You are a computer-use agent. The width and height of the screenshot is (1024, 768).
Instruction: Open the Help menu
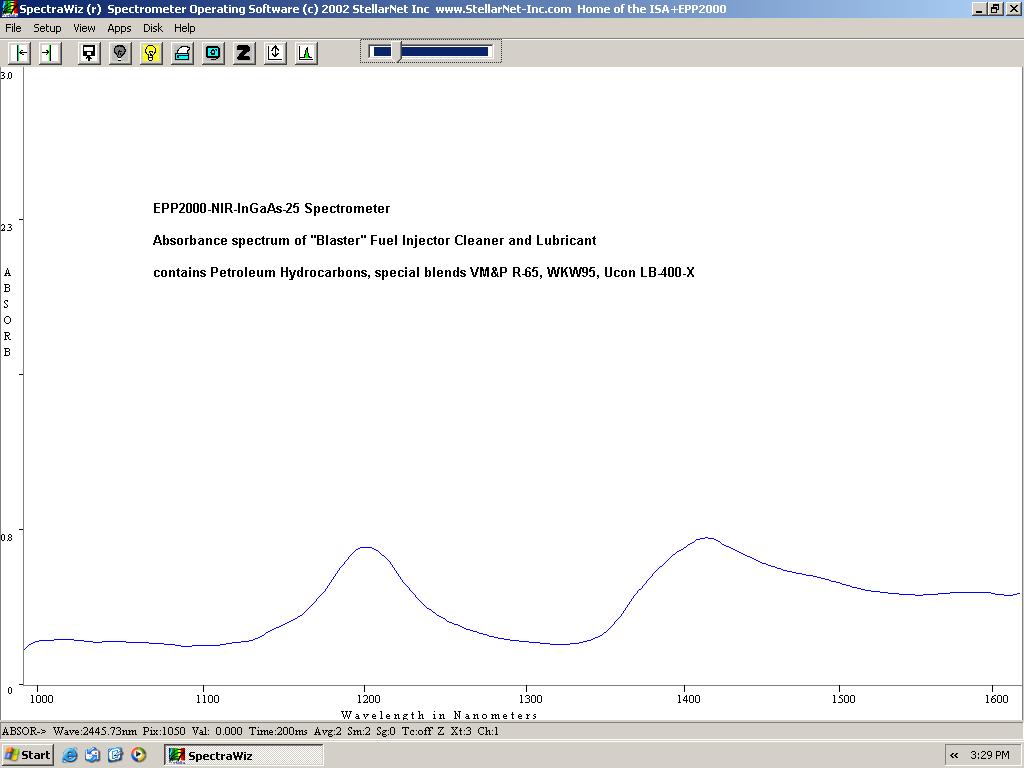[x=184, y=28]
